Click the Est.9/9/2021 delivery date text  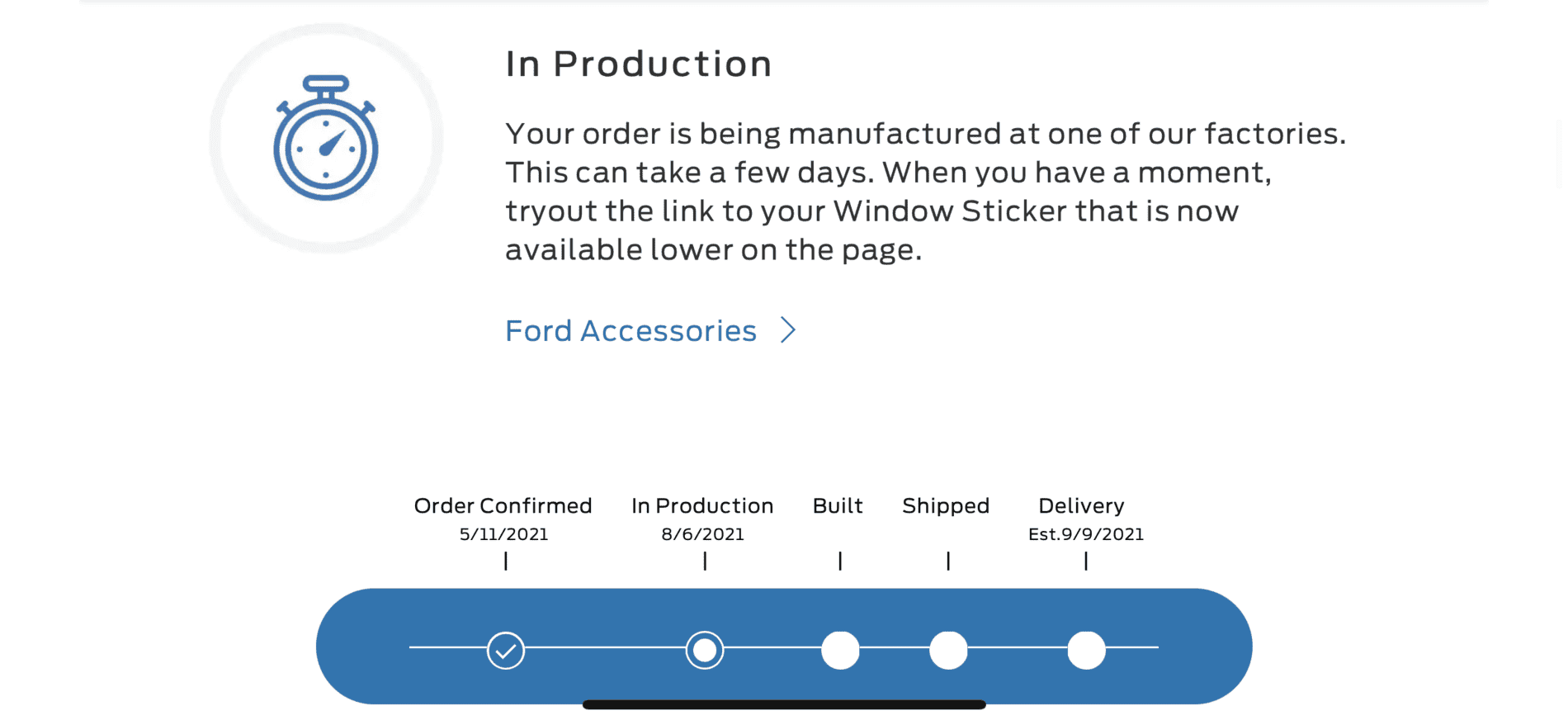tap(1084, 534)
